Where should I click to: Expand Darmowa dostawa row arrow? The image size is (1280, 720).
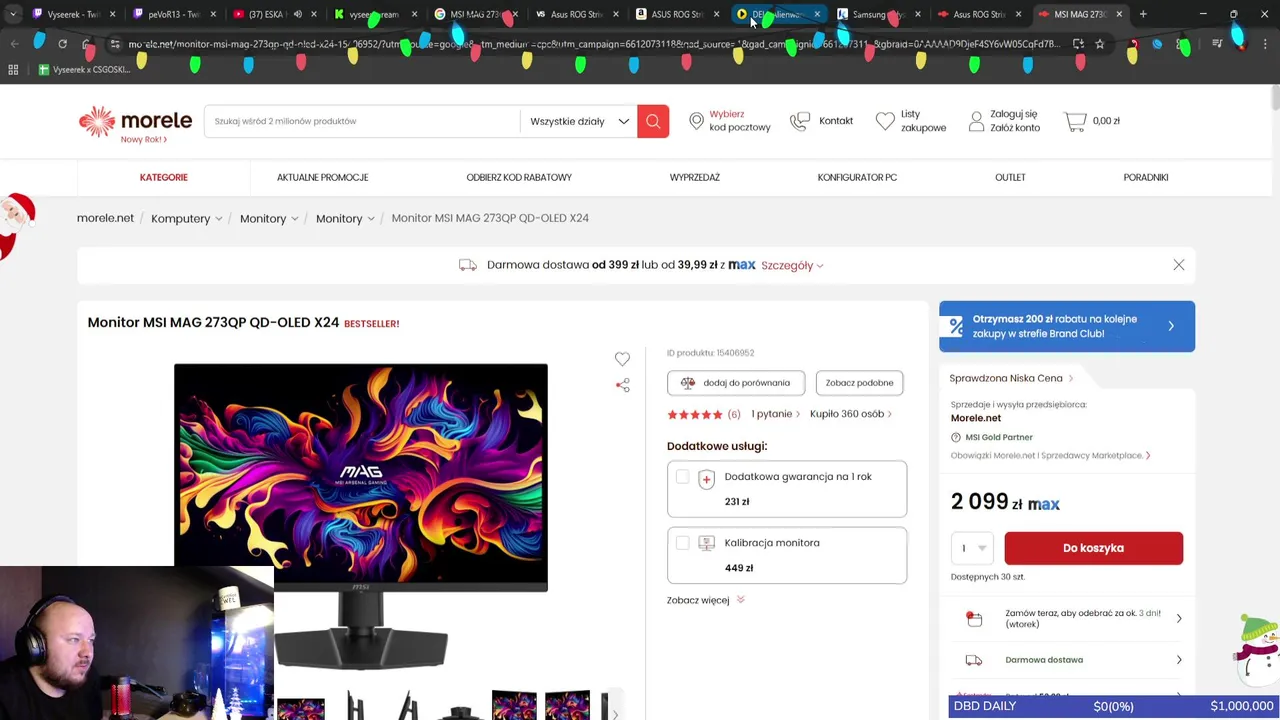tap(1179, 660)
